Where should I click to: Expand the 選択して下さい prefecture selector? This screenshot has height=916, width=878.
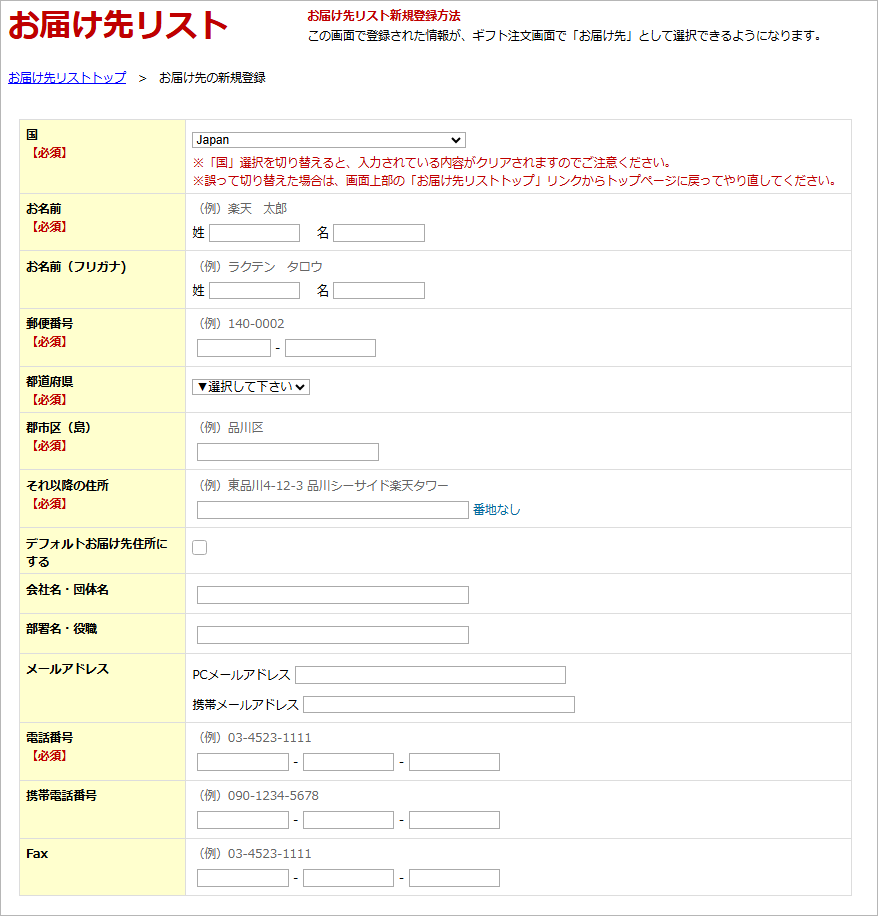click(251, 385)
